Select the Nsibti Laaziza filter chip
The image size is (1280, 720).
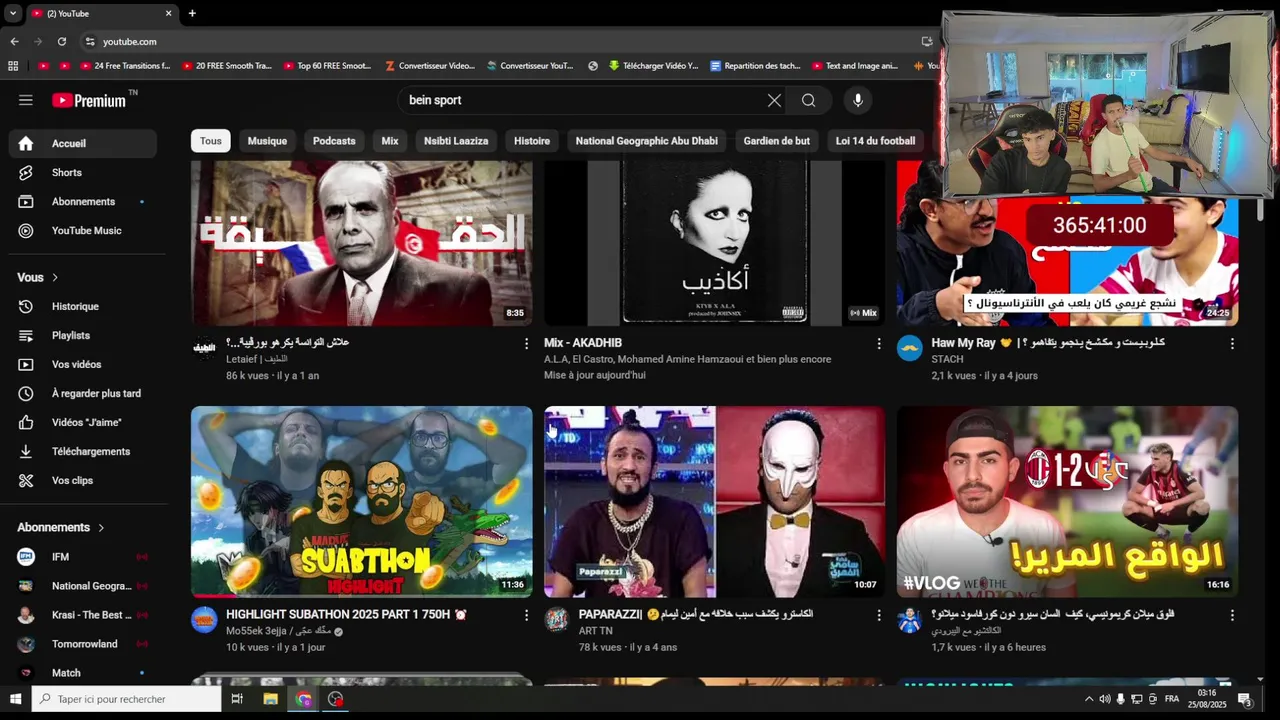coord(456,141)
